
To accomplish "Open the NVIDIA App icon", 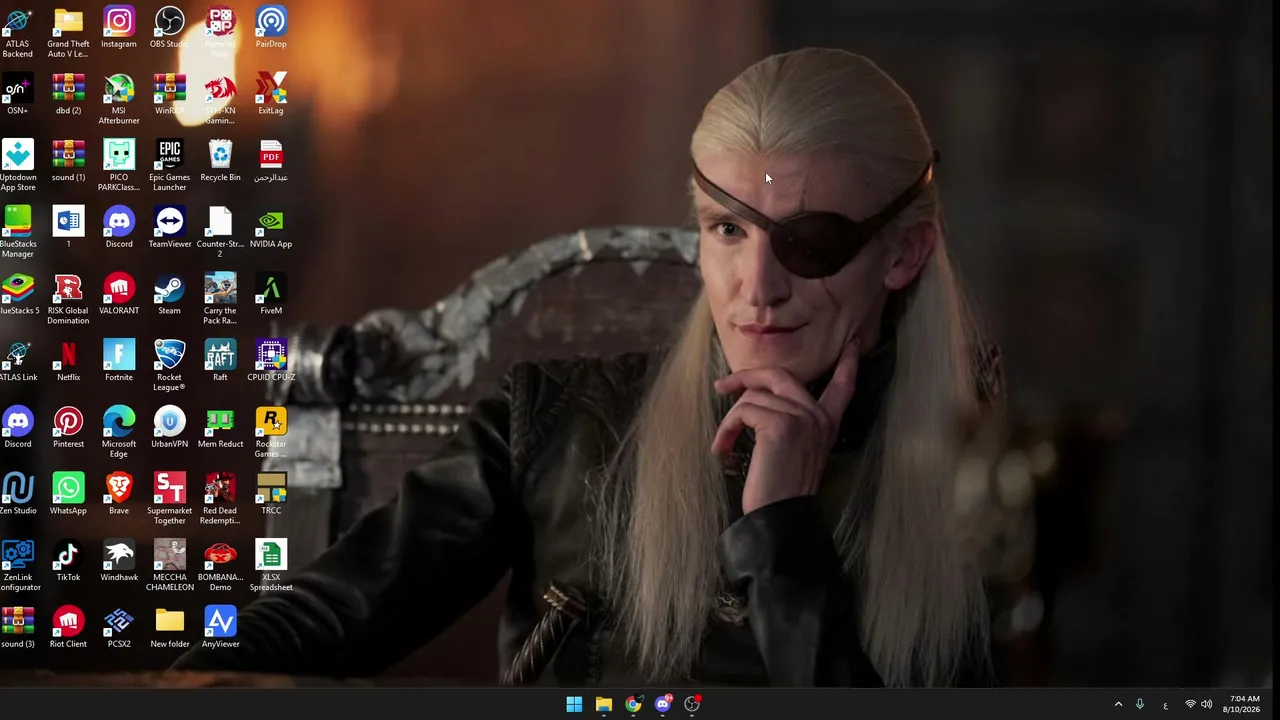I will pos(271,228).
